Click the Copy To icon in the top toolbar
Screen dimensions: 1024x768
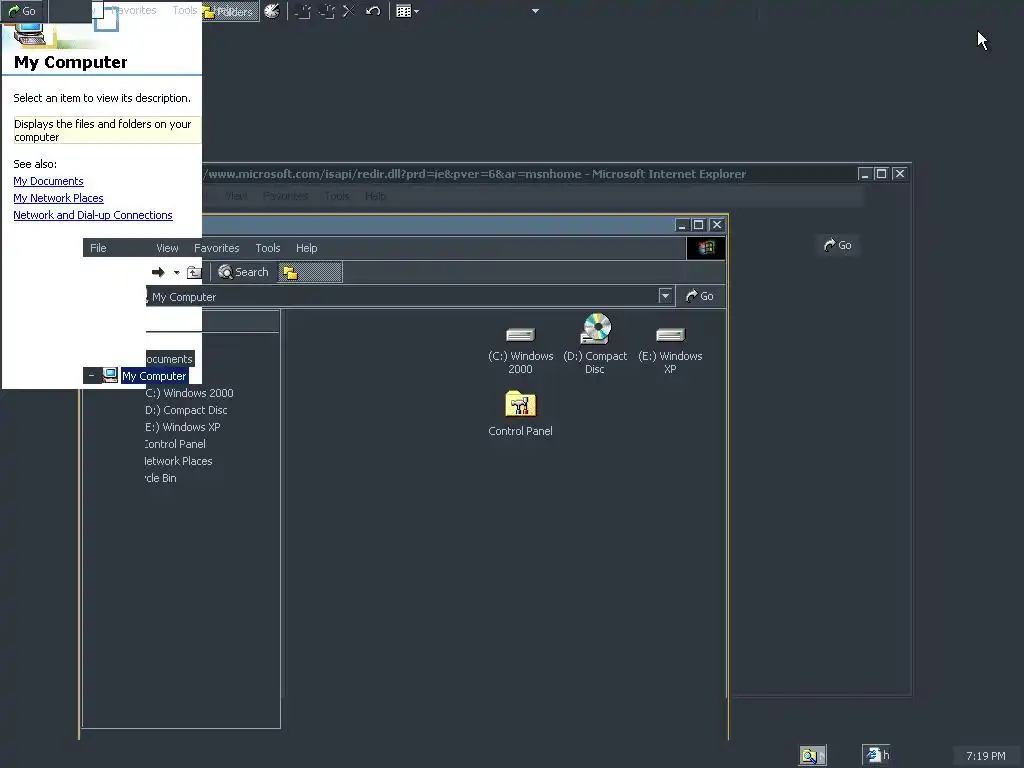pos(326,11)
